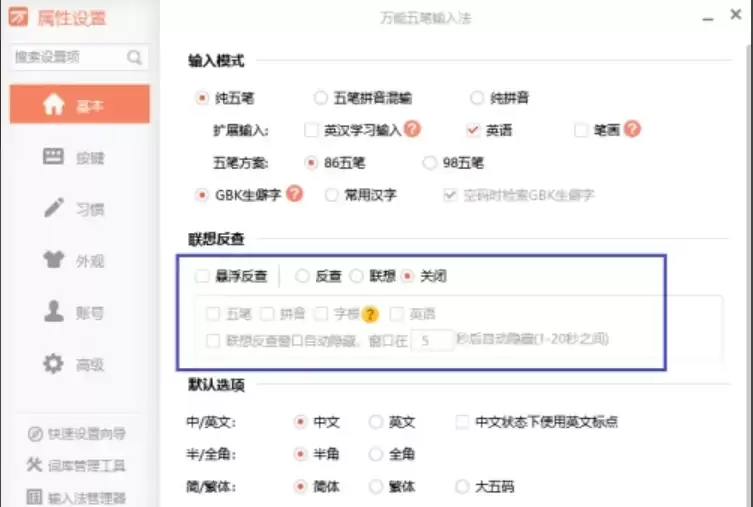Click help icon next to 笔画
This screenshot has height=507, width=753.
[x=632, y=129]
